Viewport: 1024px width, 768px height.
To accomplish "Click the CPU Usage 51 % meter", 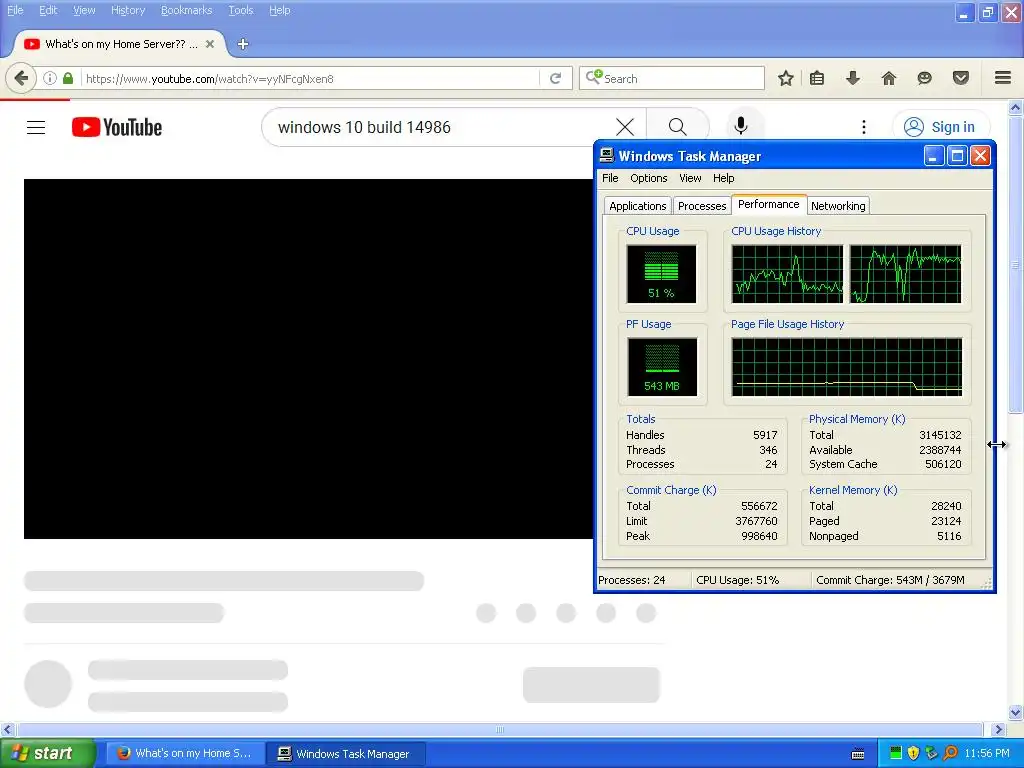I will click(662, 274).
